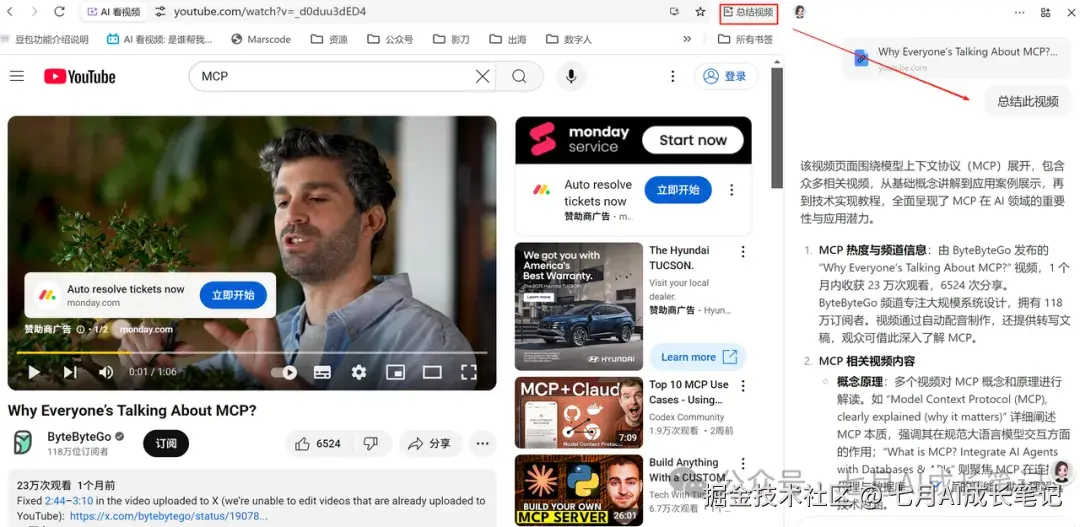Expand hidden bookmarks with double chevron
The width and height of the screenshot is (1080, 527).
[687, 39]
